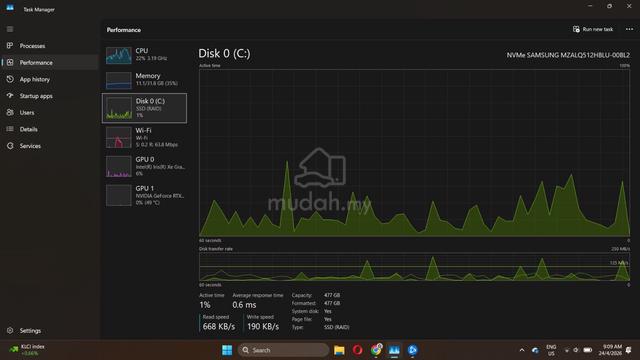
Task: Show hidden system tray icons
Action: [522, 350]
